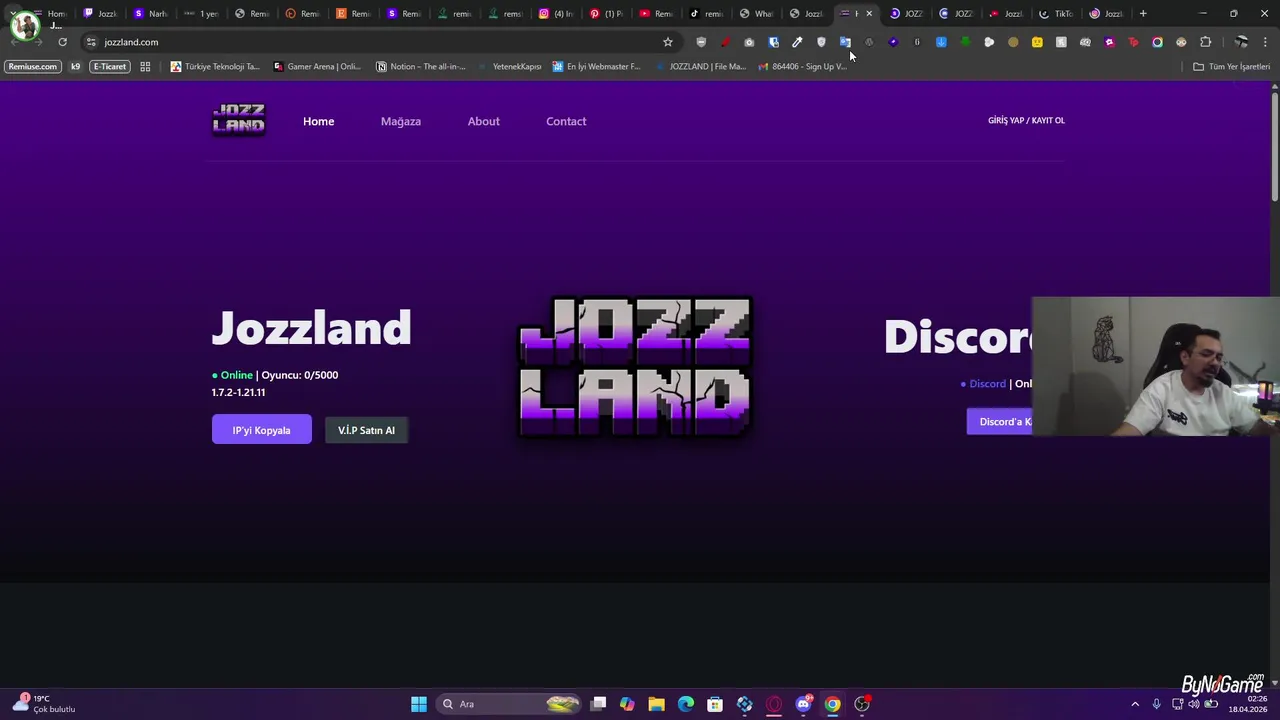Open the Home menu item
1280x720 pixels.
(x=318, y=121)
